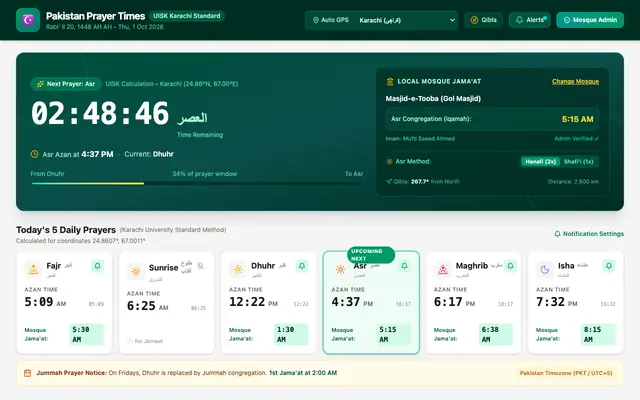The height and width of the screenshot is (400, 640).
Task: Toggle the Sunrise muted bell icon
Action: pyautogui.click(x=200, y=266)
